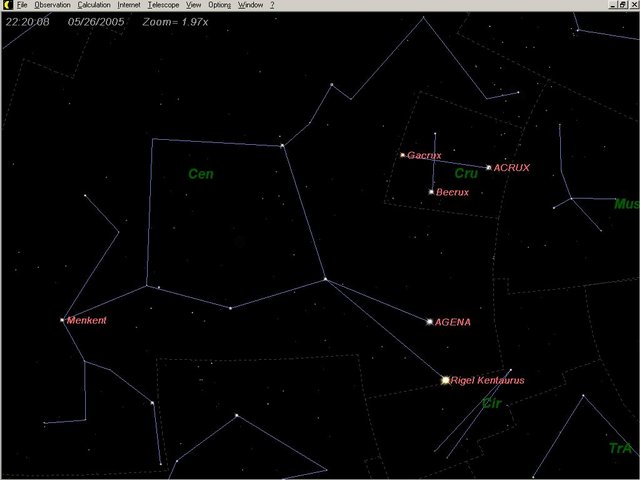
Task: Click the TrA constellation label
Action: (621, 448)
